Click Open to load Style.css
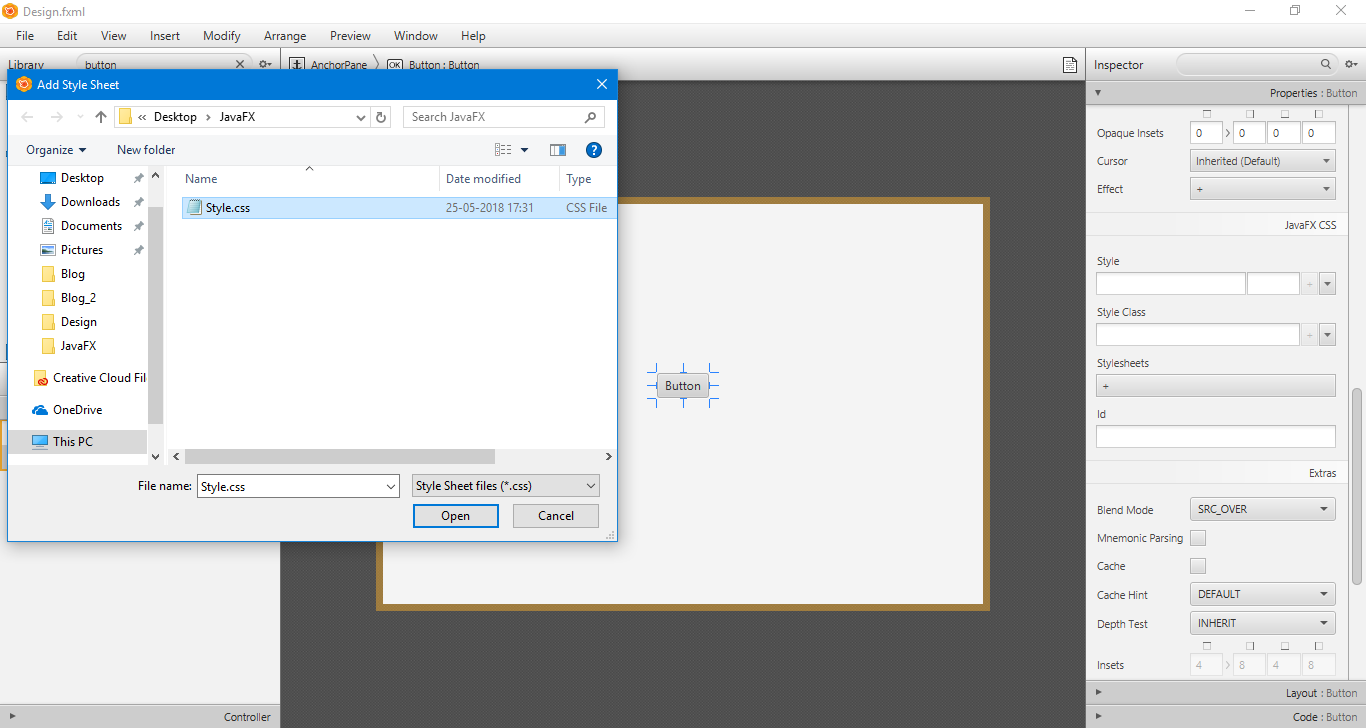 tap(455, 515)
